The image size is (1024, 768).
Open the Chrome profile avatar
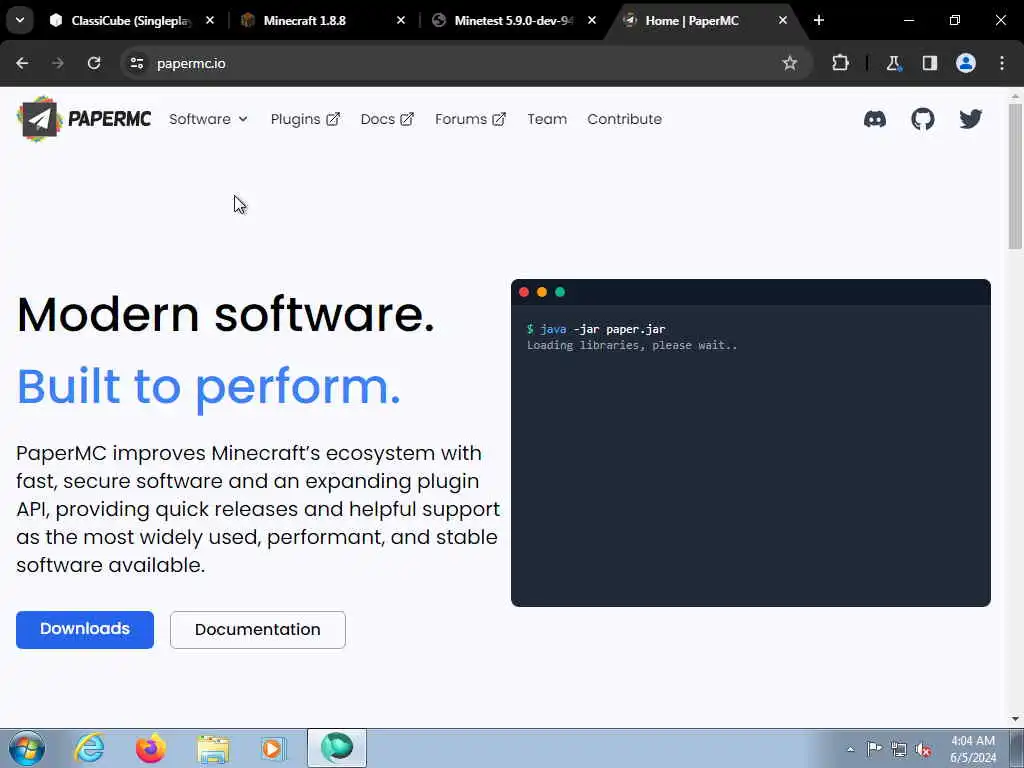click(966, 63)
